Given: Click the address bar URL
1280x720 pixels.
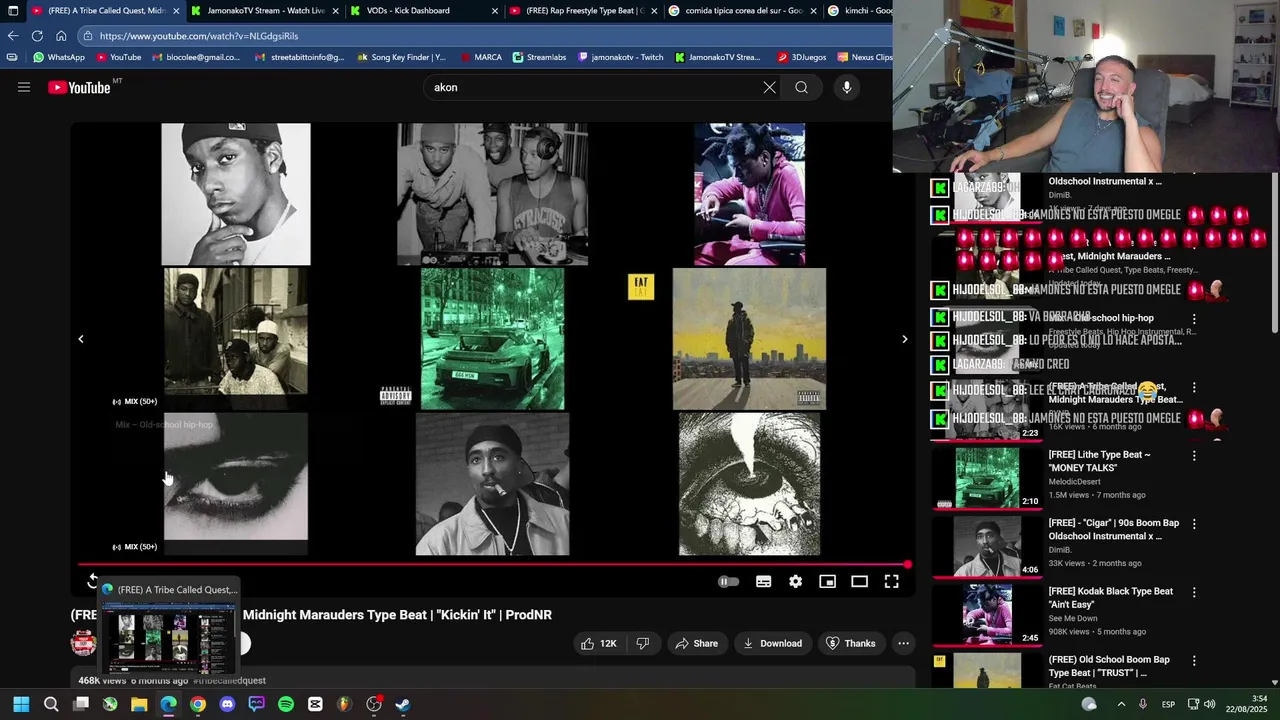Looking at the screenshot, I should click(x=199, y=36).
